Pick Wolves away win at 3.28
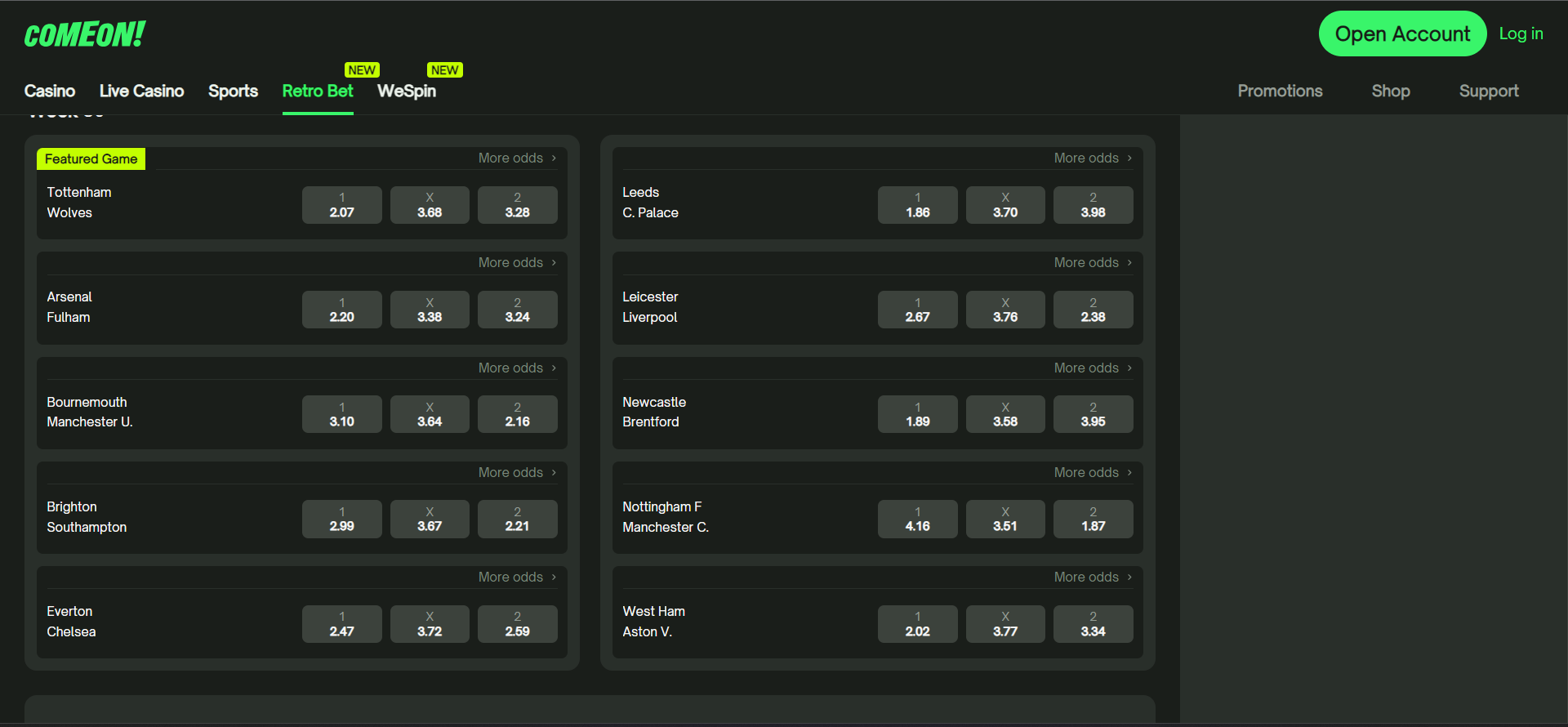The height and width of the screenshot is (727, 1568). tap(518, 205)
